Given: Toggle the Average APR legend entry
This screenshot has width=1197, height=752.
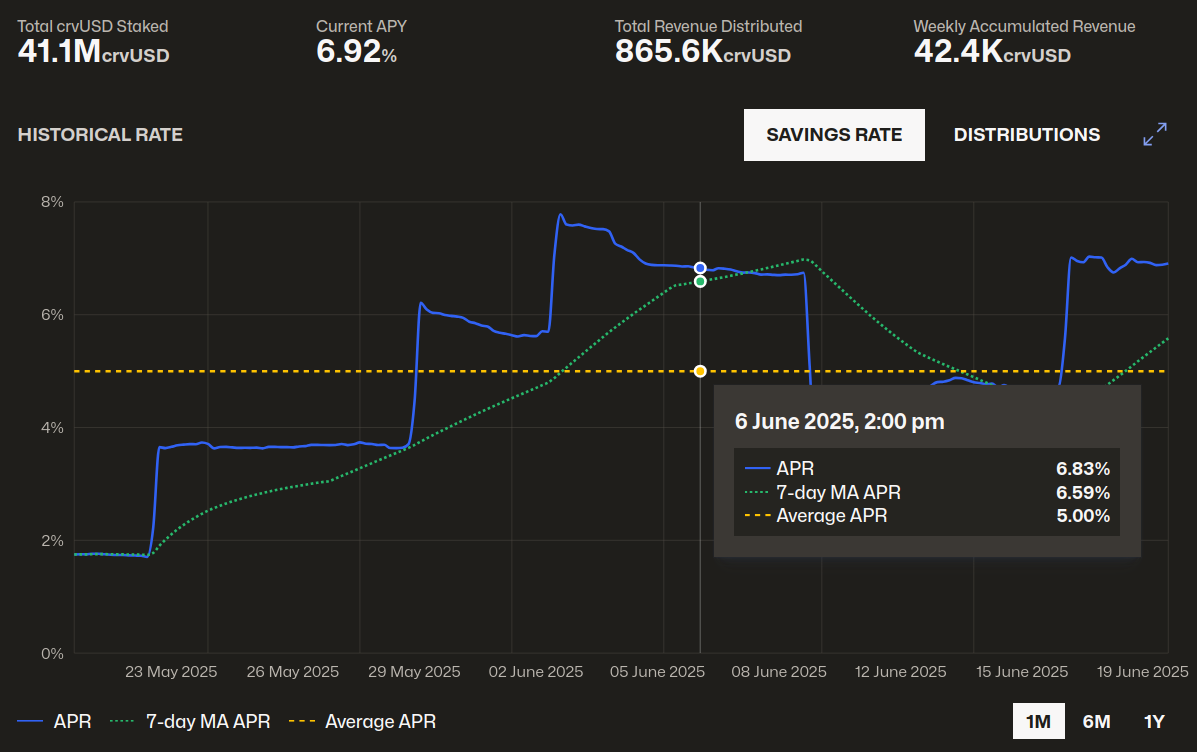Looking at the screenshot, I should [362, 721].
